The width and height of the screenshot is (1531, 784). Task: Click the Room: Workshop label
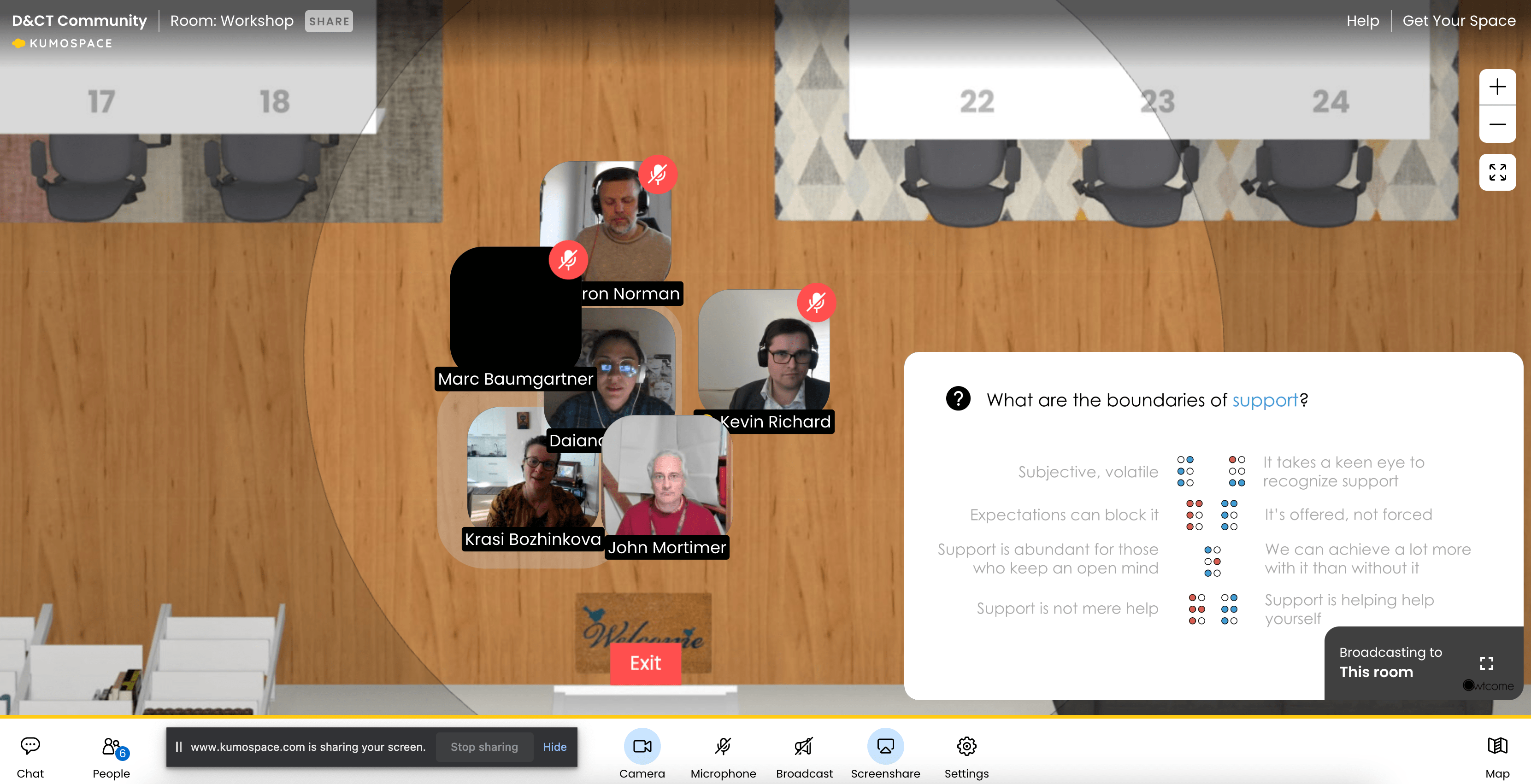pos(232,21)
